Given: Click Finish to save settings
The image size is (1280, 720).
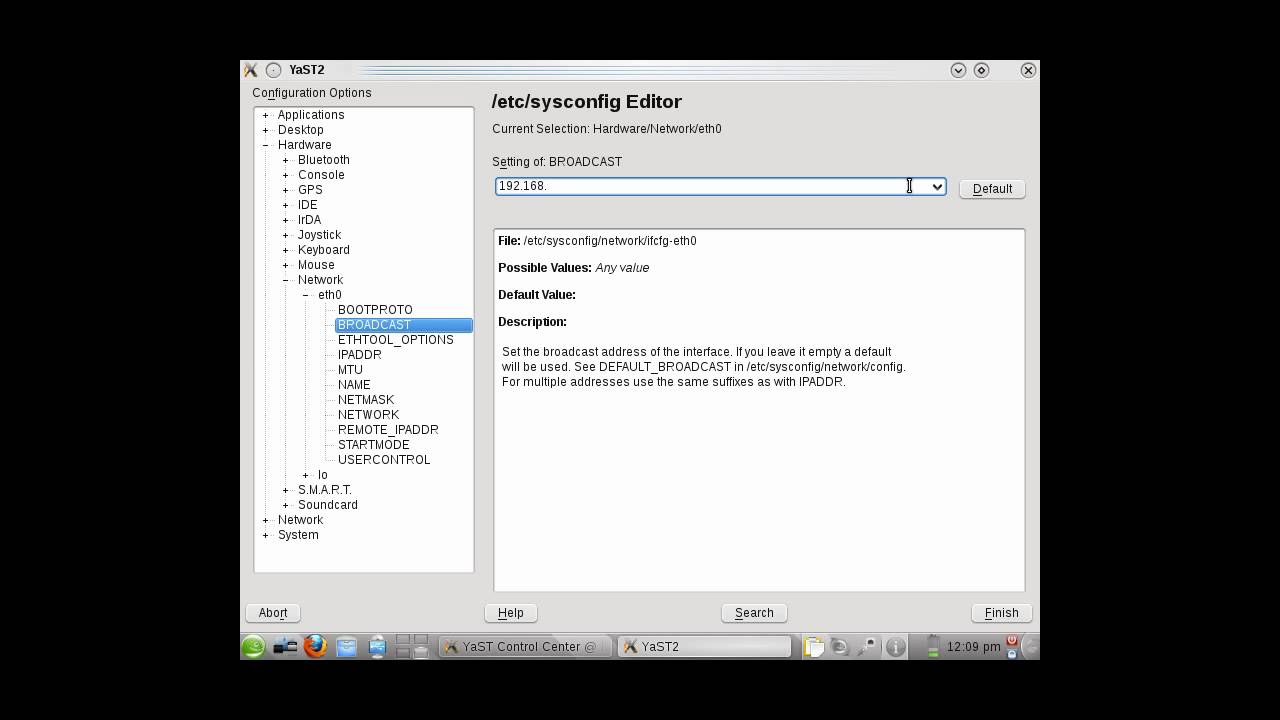Looking at the screenshot, I should tap(1001, 613).
